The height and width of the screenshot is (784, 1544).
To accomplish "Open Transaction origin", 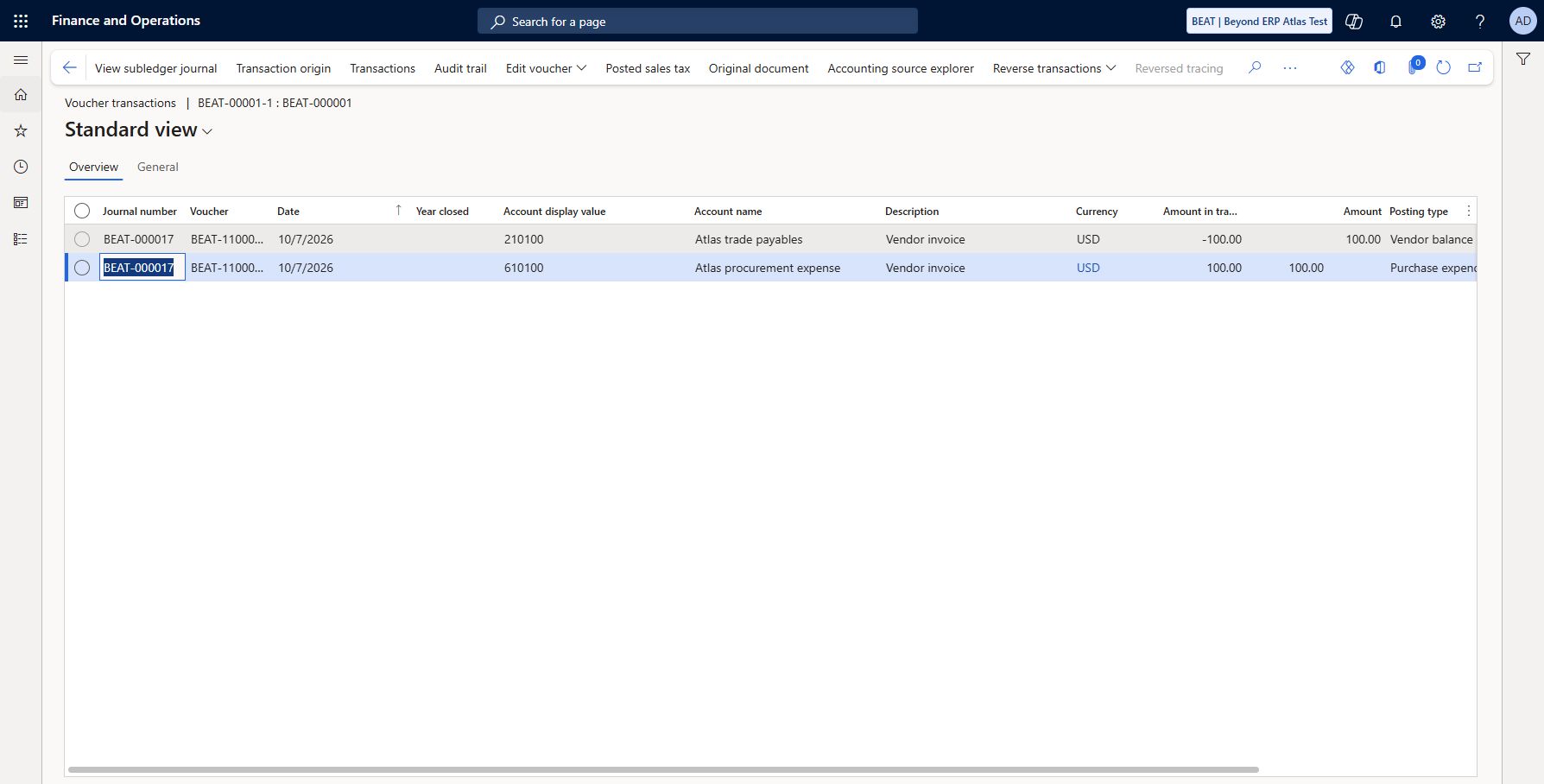I will click(x=283, y=68).
